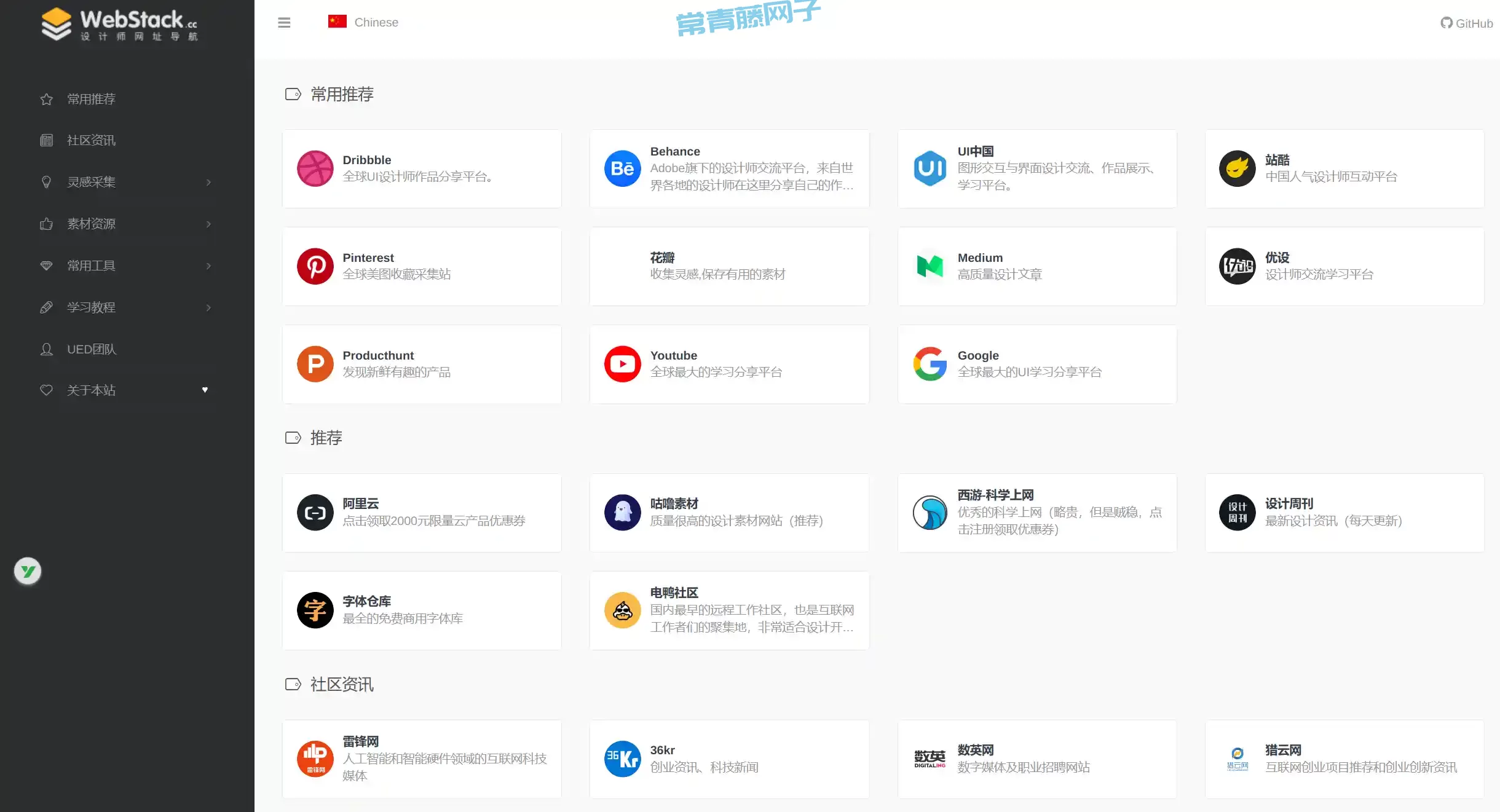Click the WebStack.cc logo
Image resolution: width=1500 pixels, height=812 pixels.
point(120,25)
